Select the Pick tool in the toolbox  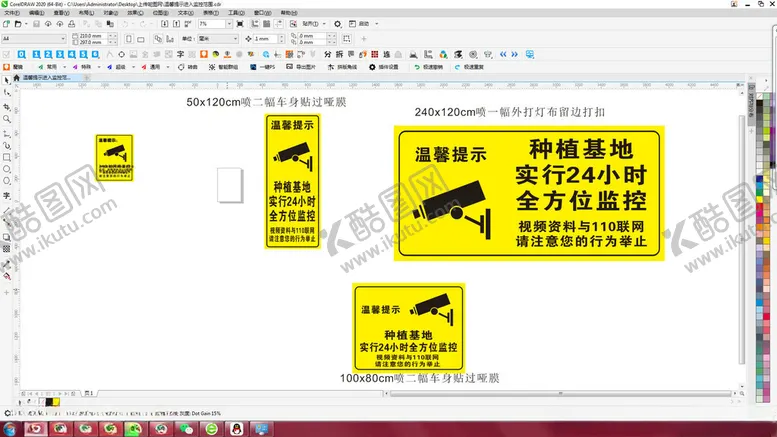(x=6, y=80)
